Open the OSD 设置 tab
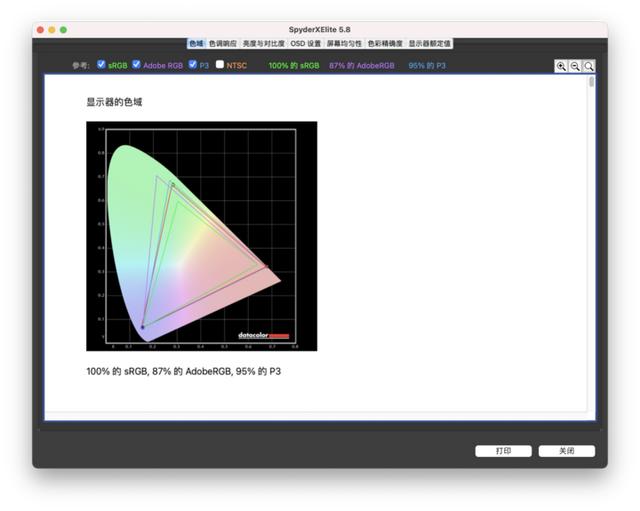The height and width of the screenshot is (511, 640). click(306, 44)
